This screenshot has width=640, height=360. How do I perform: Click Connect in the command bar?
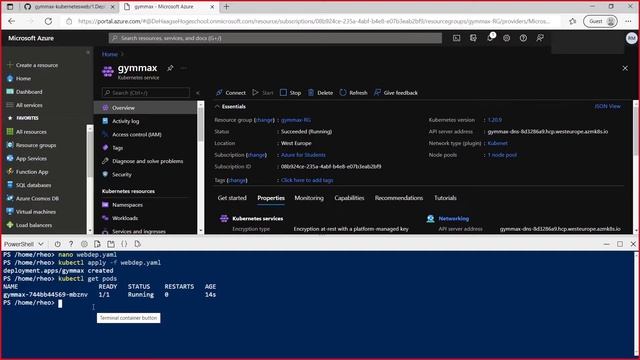(231, 93)
